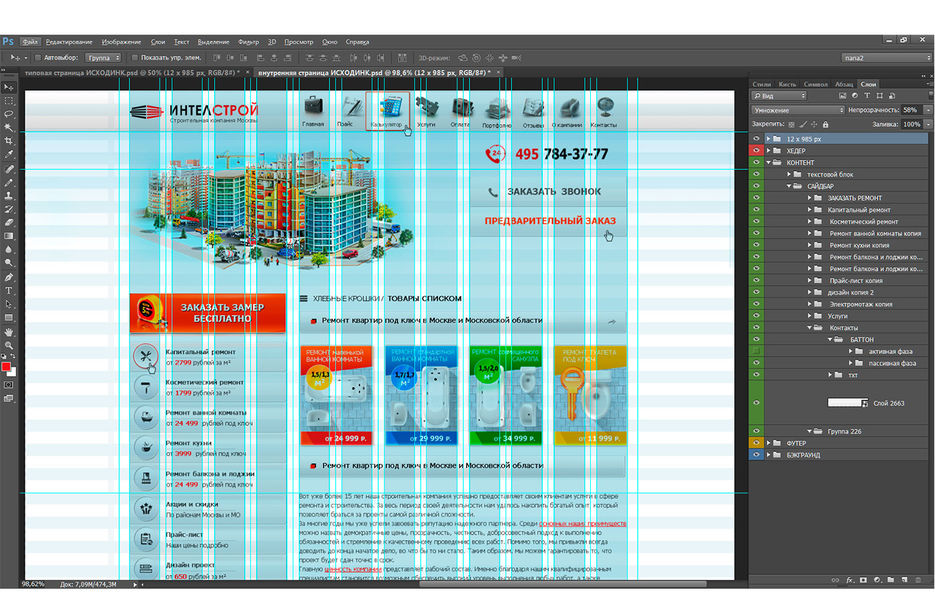Select the Dodge tool
This screenshot has height=604, width=935.
click(8, 262)
